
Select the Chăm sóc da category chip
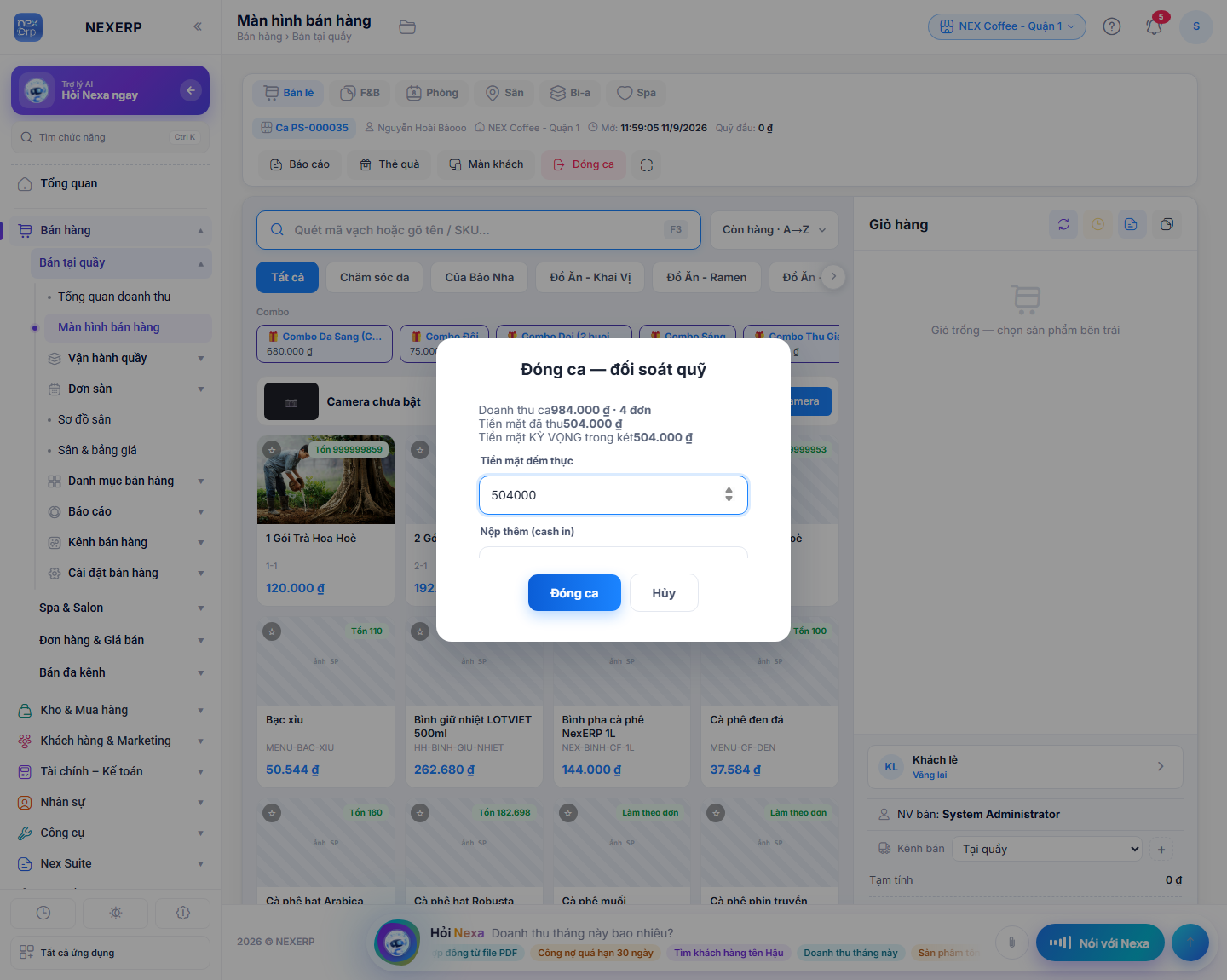[x=375, y=278]
